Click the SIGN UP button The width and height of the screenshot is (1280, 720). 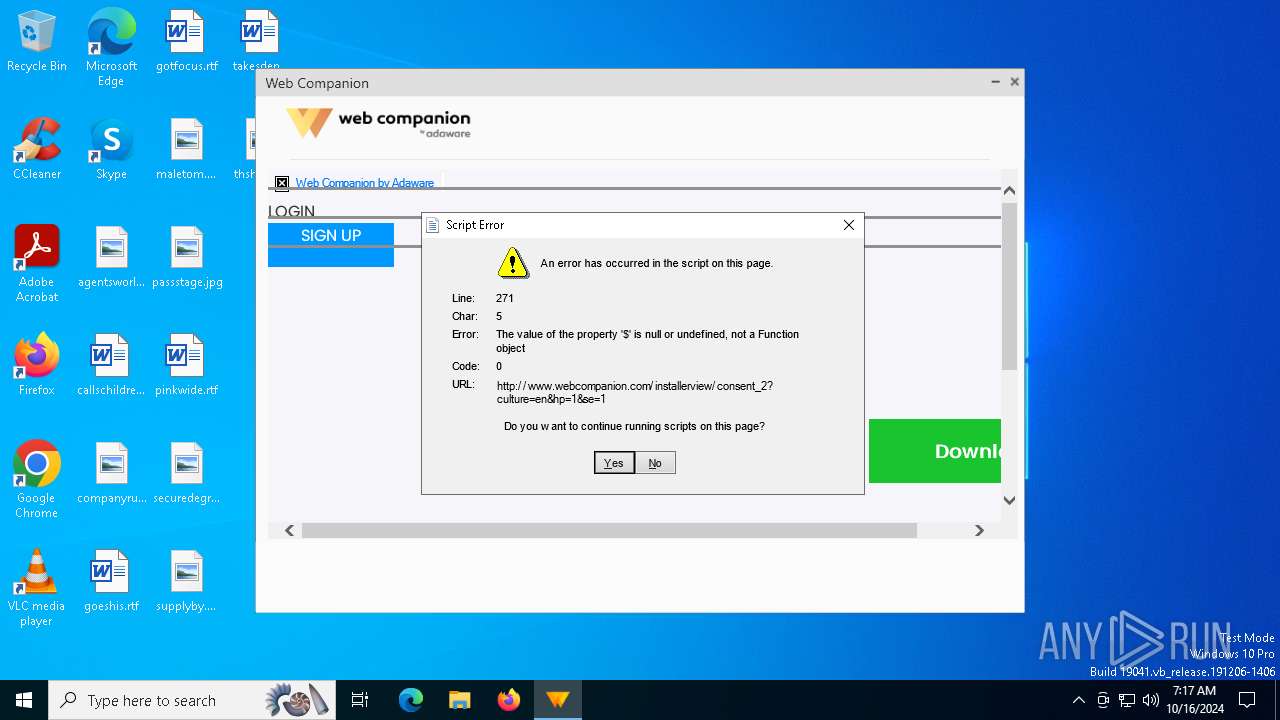[331, 236]
